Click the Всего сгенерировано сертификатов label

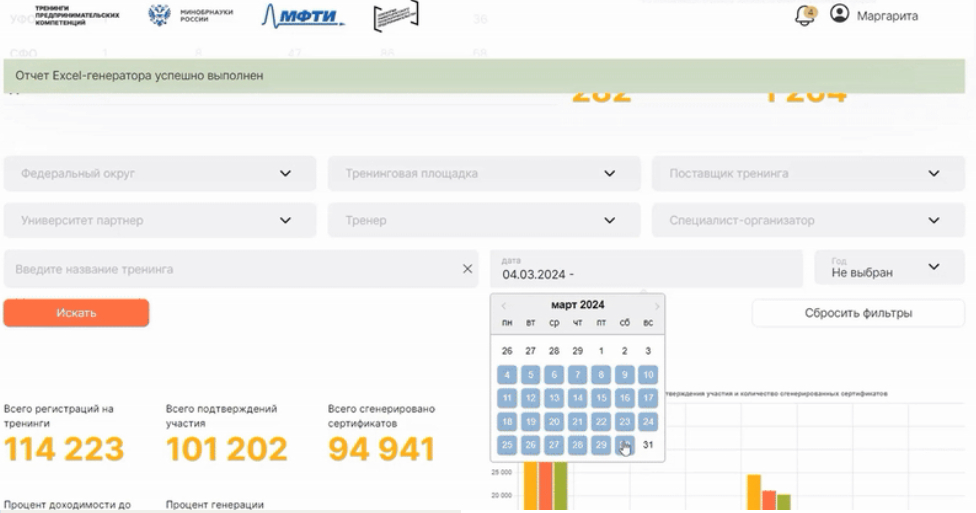(x=381, y=416)
